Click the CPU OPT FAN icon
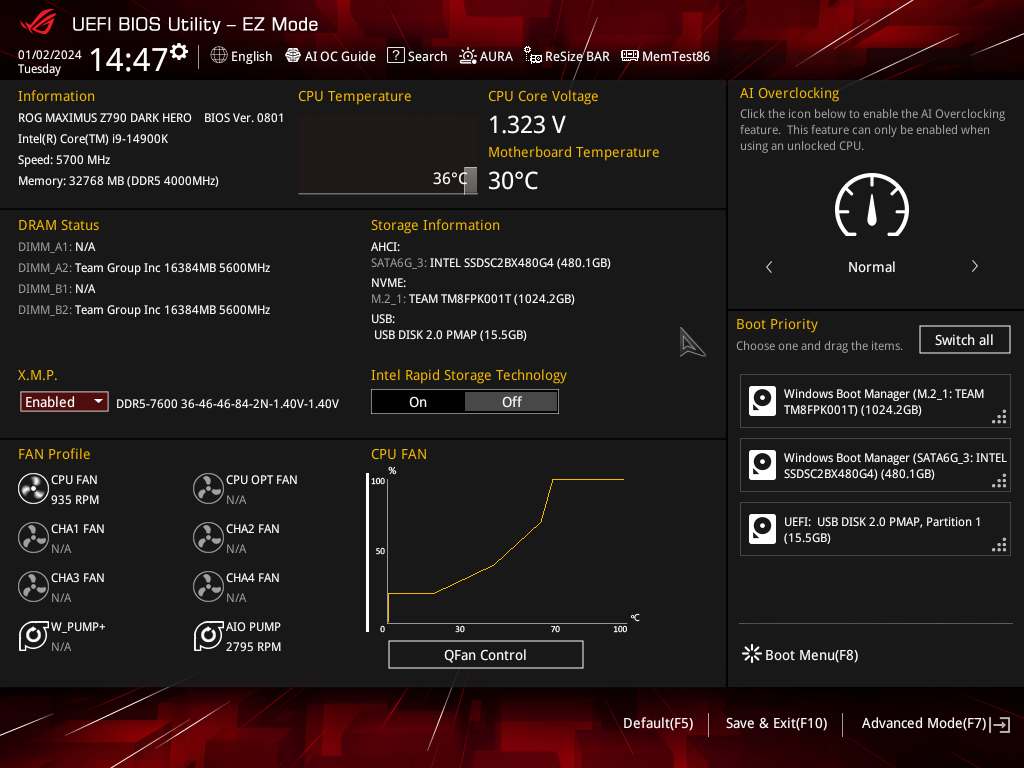The image size is (1024, 768). pos(208,488)
